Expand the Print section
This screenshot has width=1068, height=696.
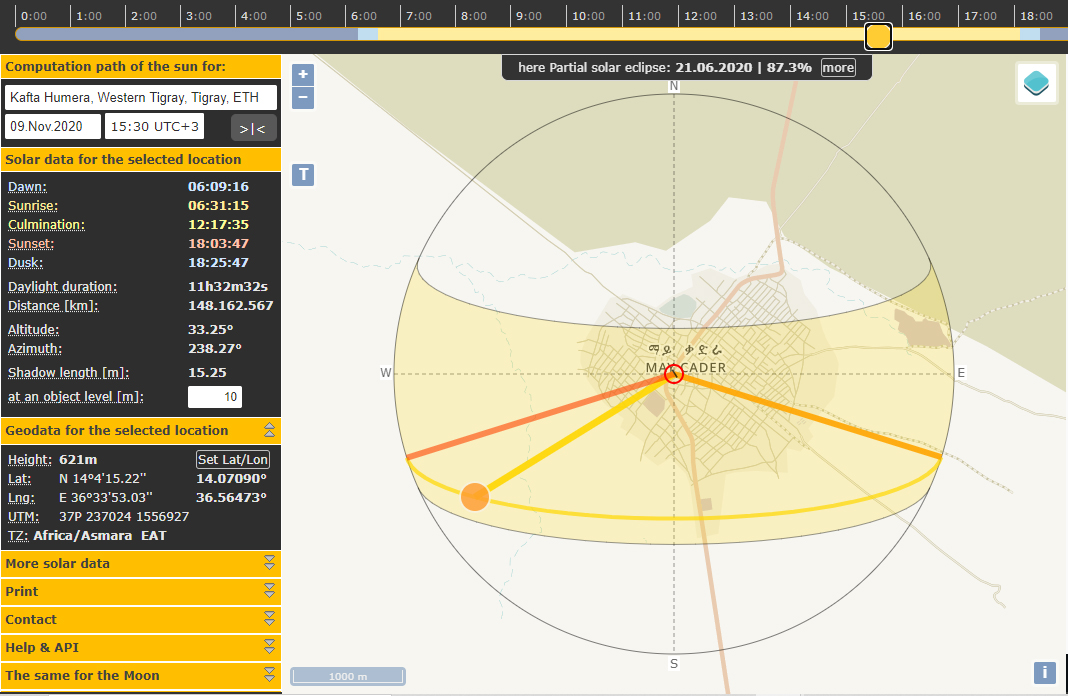pyautogui.click(x=269, y=591)
